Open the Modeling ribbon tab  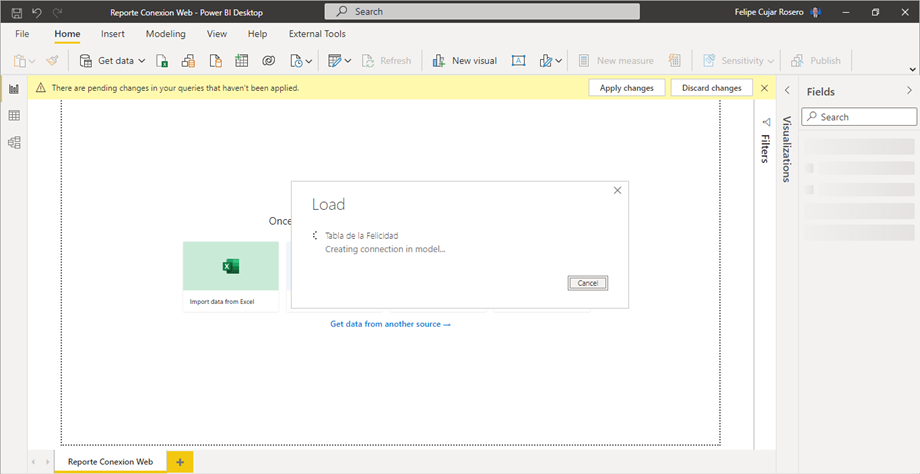click(x=165, y=34)
